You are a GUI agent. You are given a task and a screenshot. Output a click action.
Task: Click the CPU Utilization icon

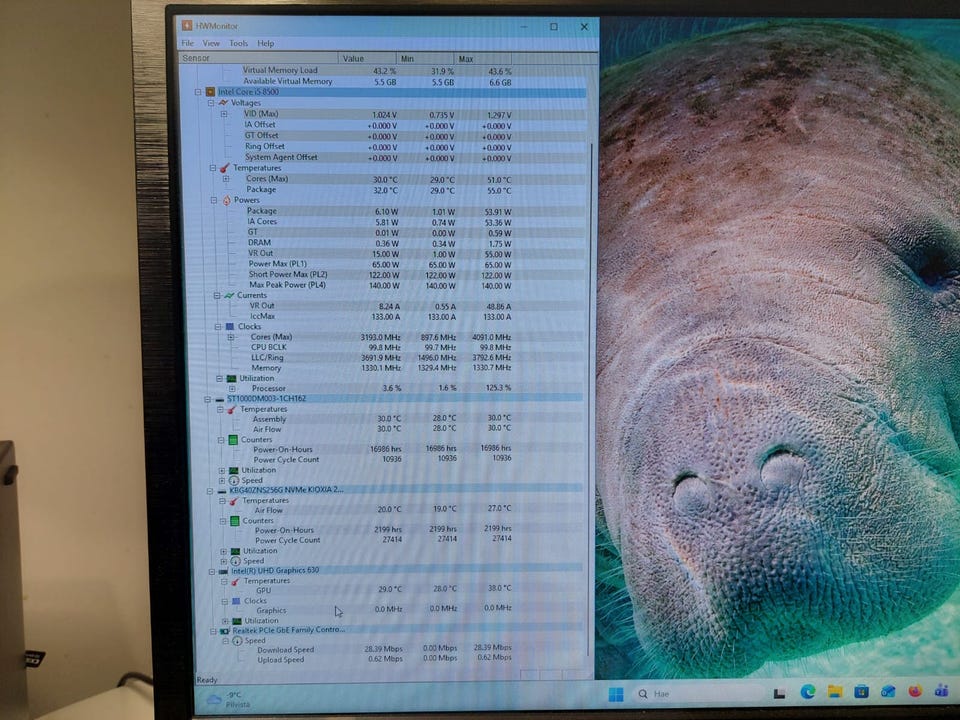coord(231,378)
